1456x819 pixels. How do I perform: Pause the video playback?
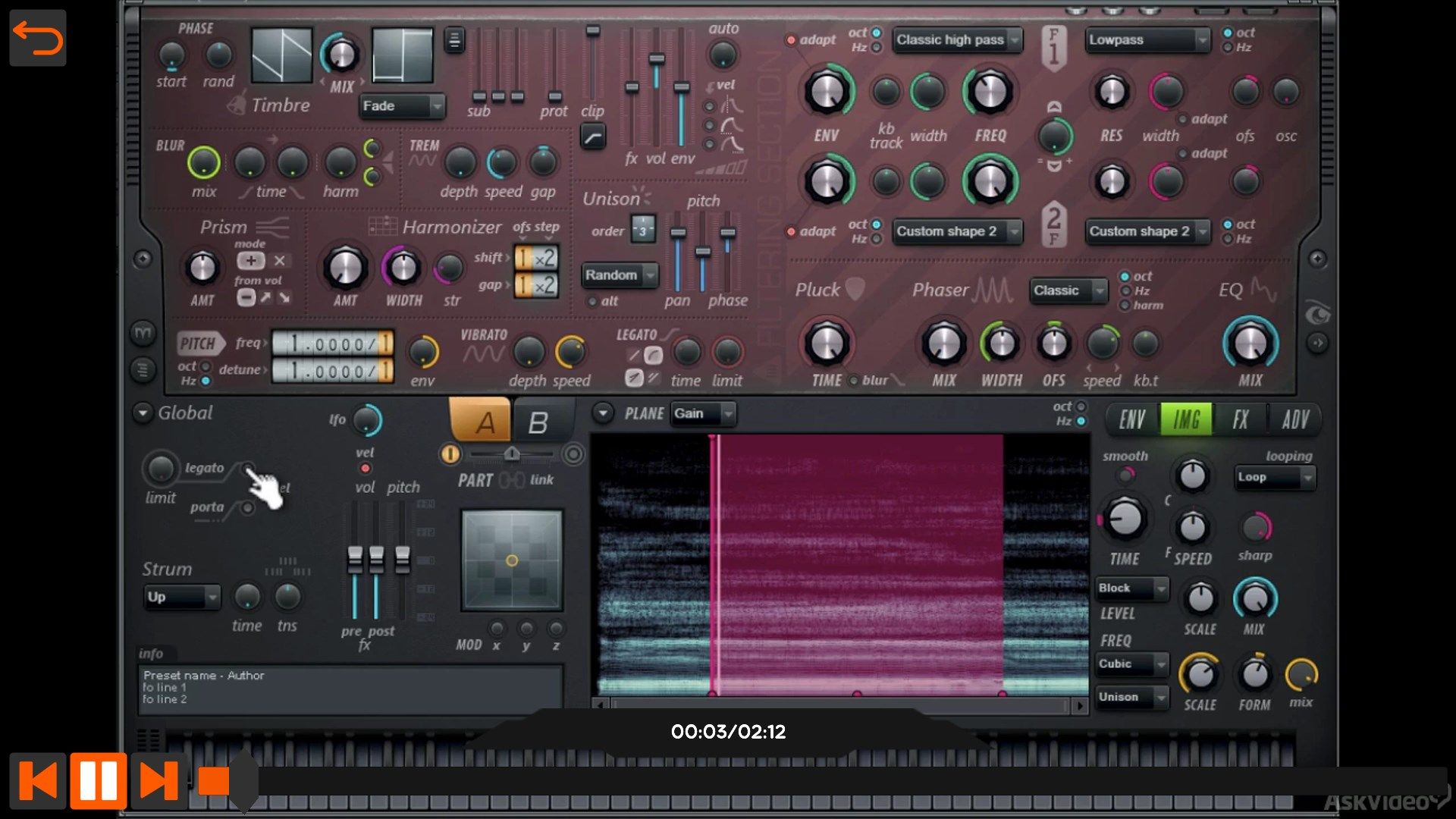click(x=99, y=780)
